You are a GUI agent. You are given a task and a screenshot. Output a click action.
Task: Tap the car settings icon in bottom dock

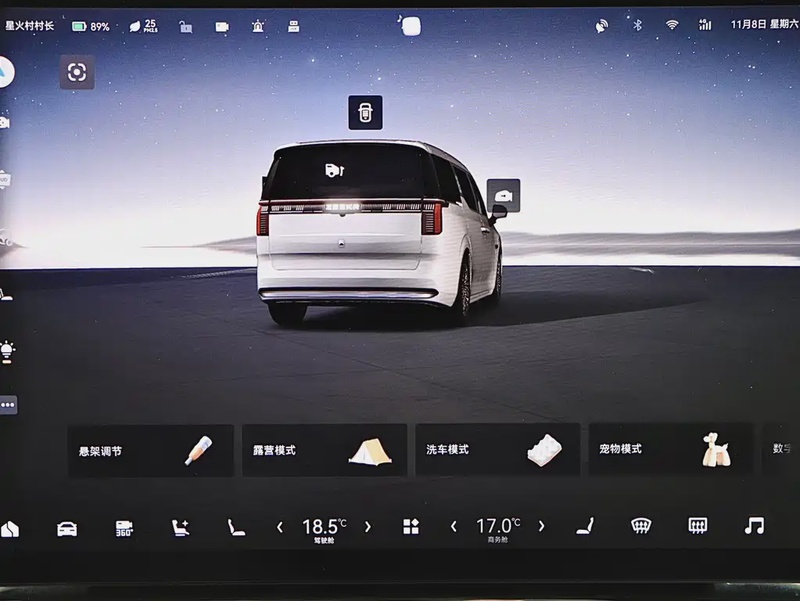67,527
